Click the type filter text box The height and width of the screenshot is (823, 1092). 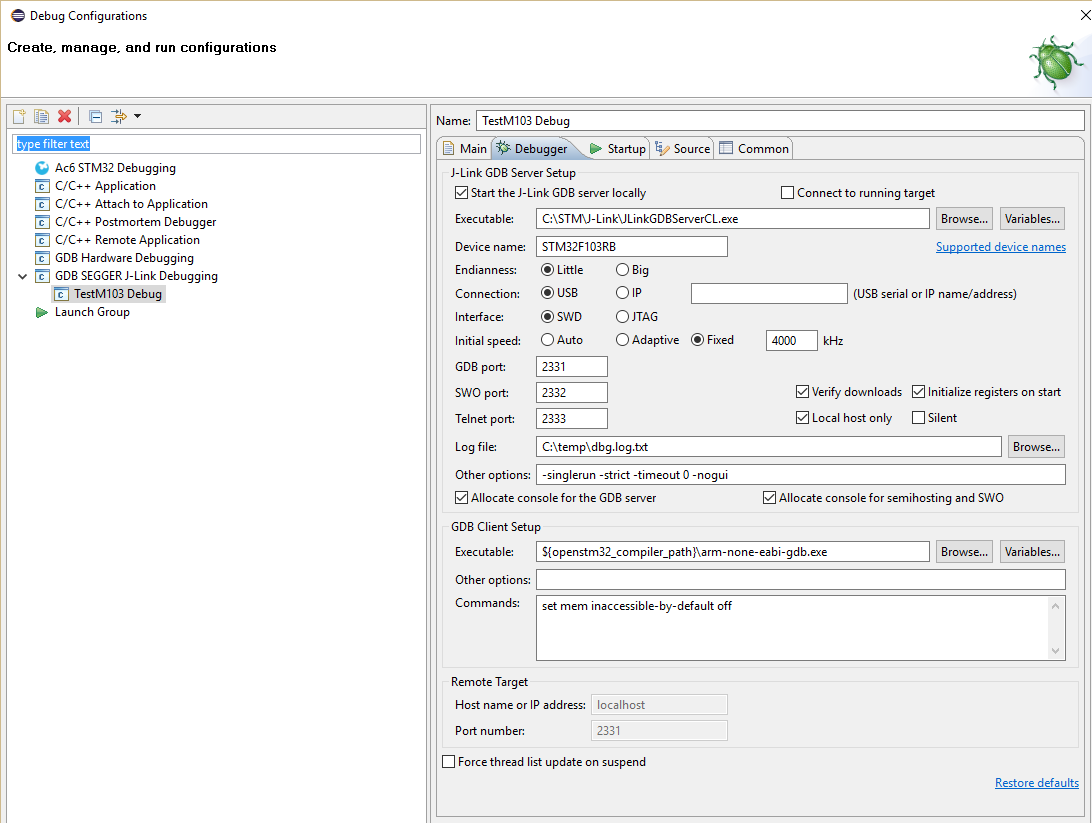click(x=217, y=144)
